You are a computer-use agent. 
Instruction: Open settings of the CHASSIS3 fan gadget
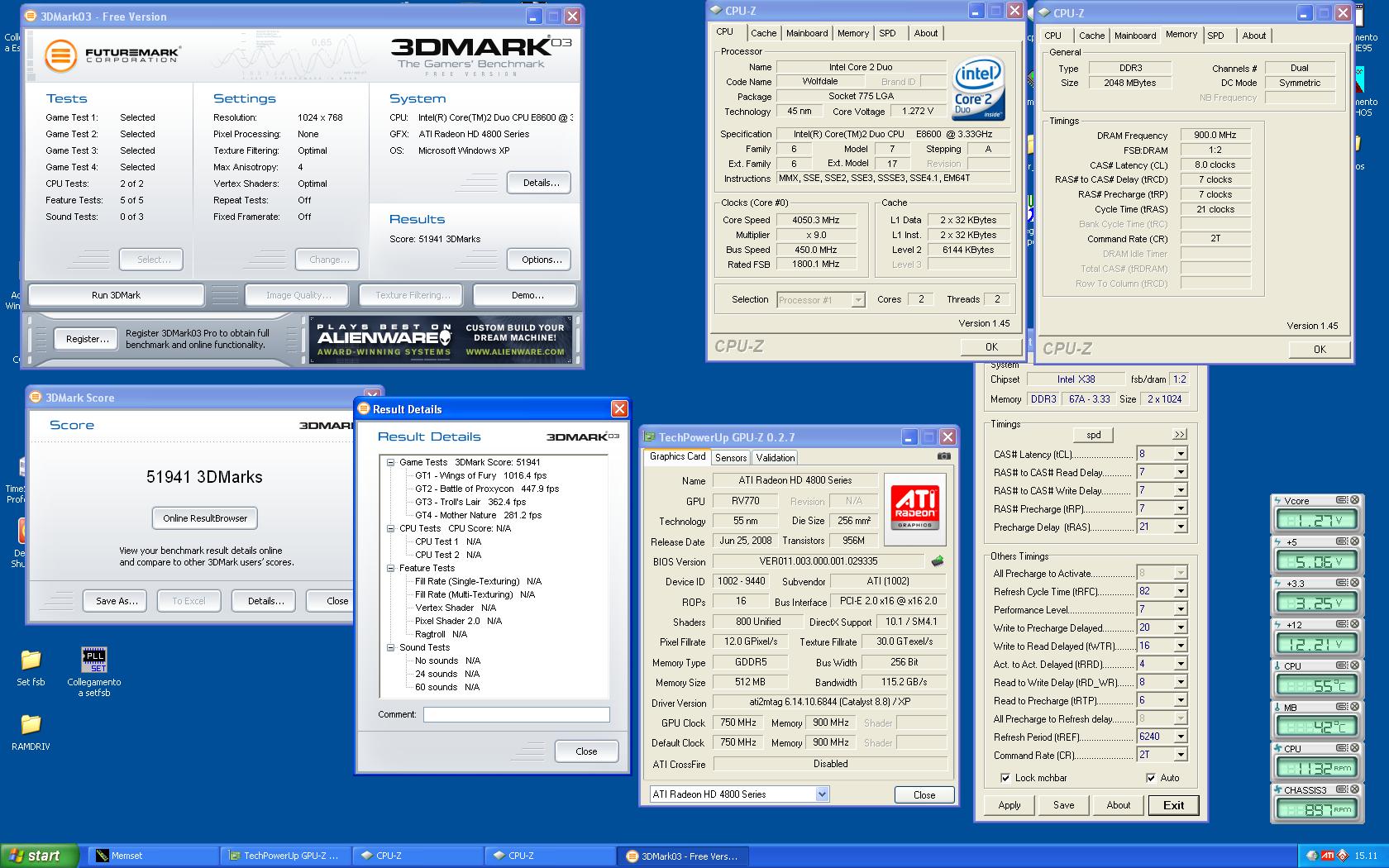coord(1344,789)
